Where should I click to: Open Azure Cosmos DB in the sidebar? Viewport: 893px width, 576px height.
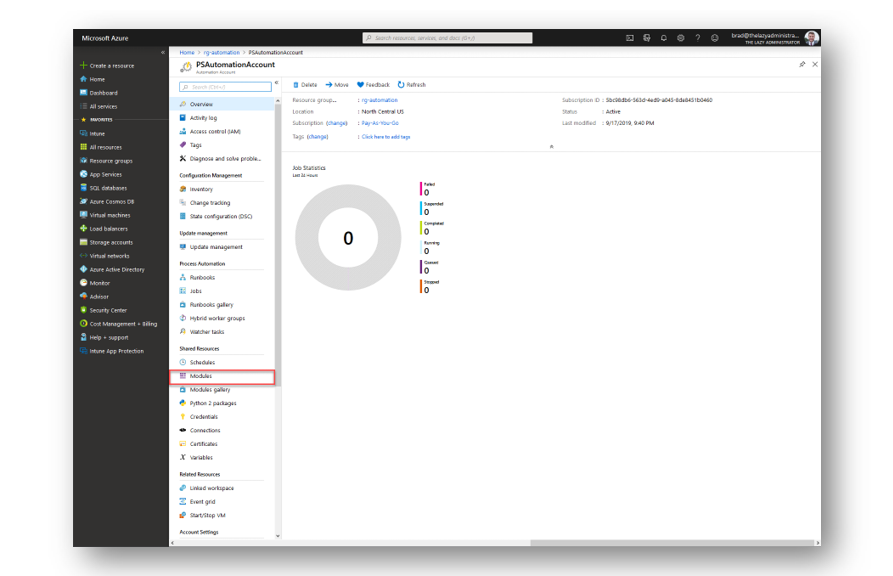(107, 202)
